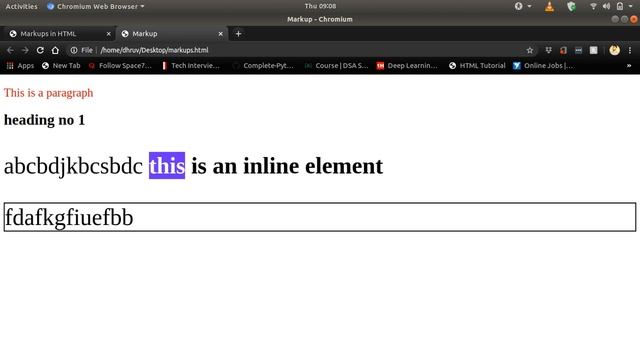Open the Apps bookmark shortcut
This screenshot has width=640, height=360.
coord(20,66)
